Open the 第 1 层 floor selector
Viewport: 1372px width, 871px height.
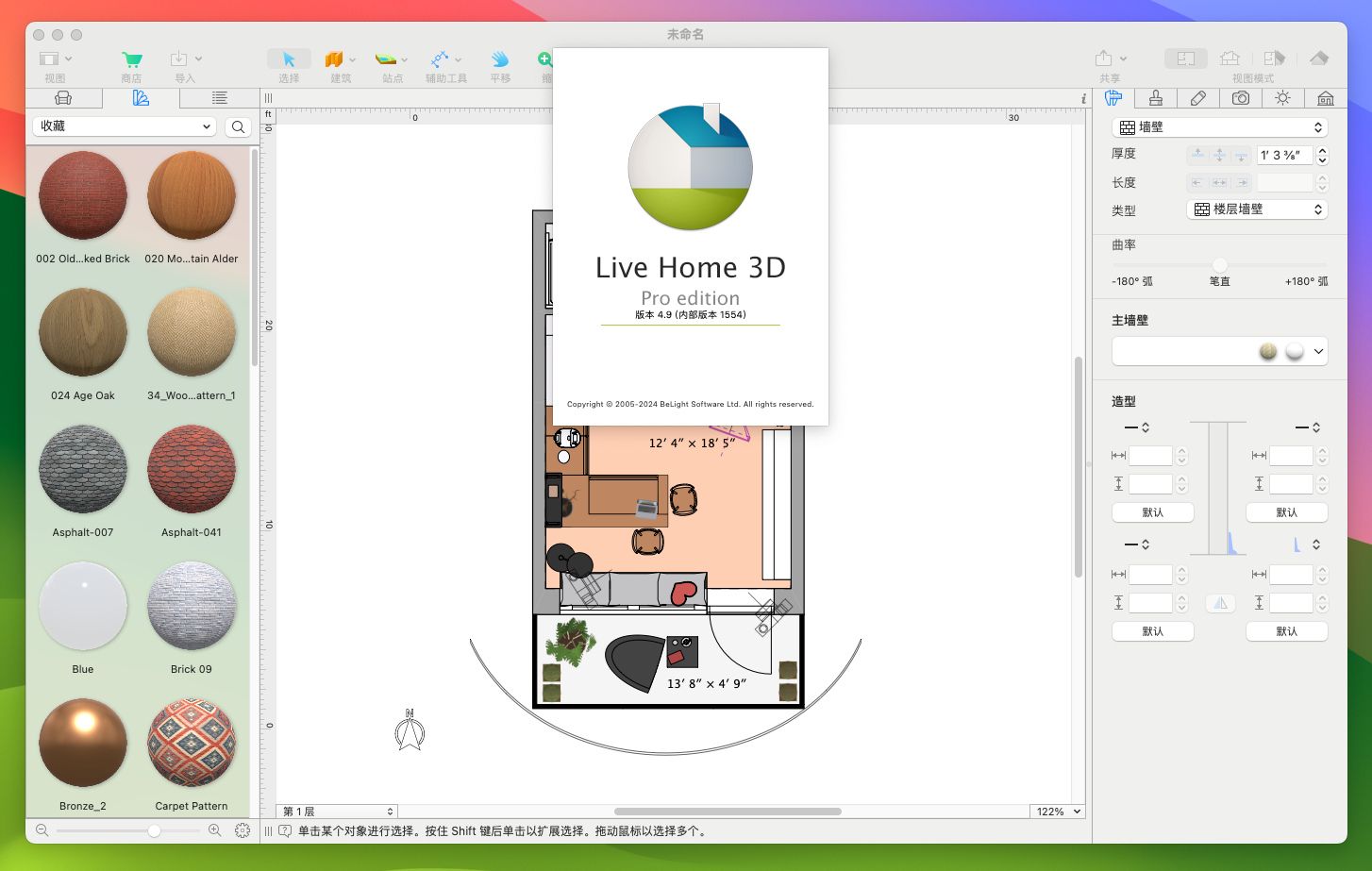click(x=338, y=812)
